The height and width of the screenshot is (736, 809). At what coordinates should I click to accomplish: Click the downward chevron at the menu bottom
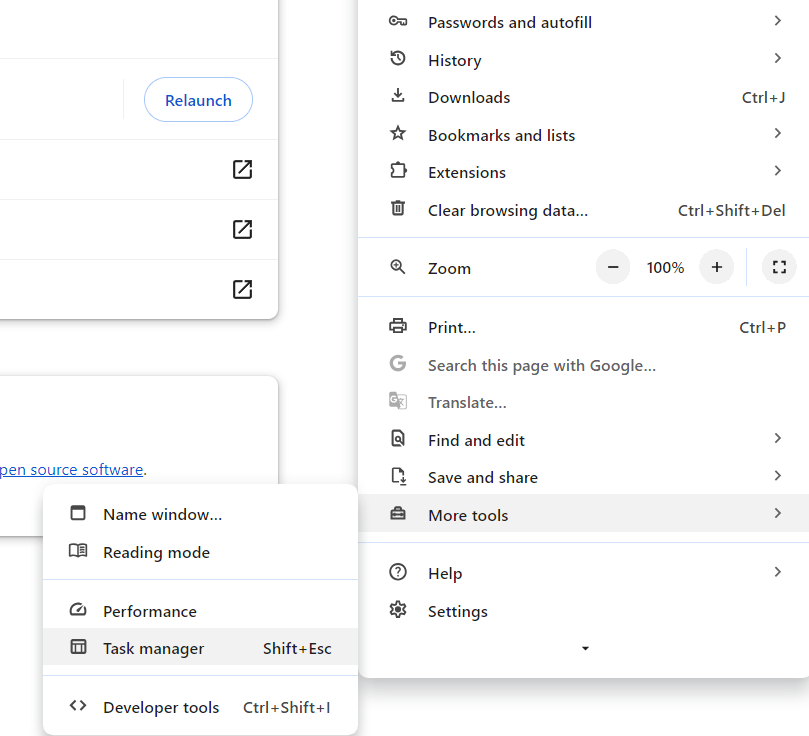(585, 648)
